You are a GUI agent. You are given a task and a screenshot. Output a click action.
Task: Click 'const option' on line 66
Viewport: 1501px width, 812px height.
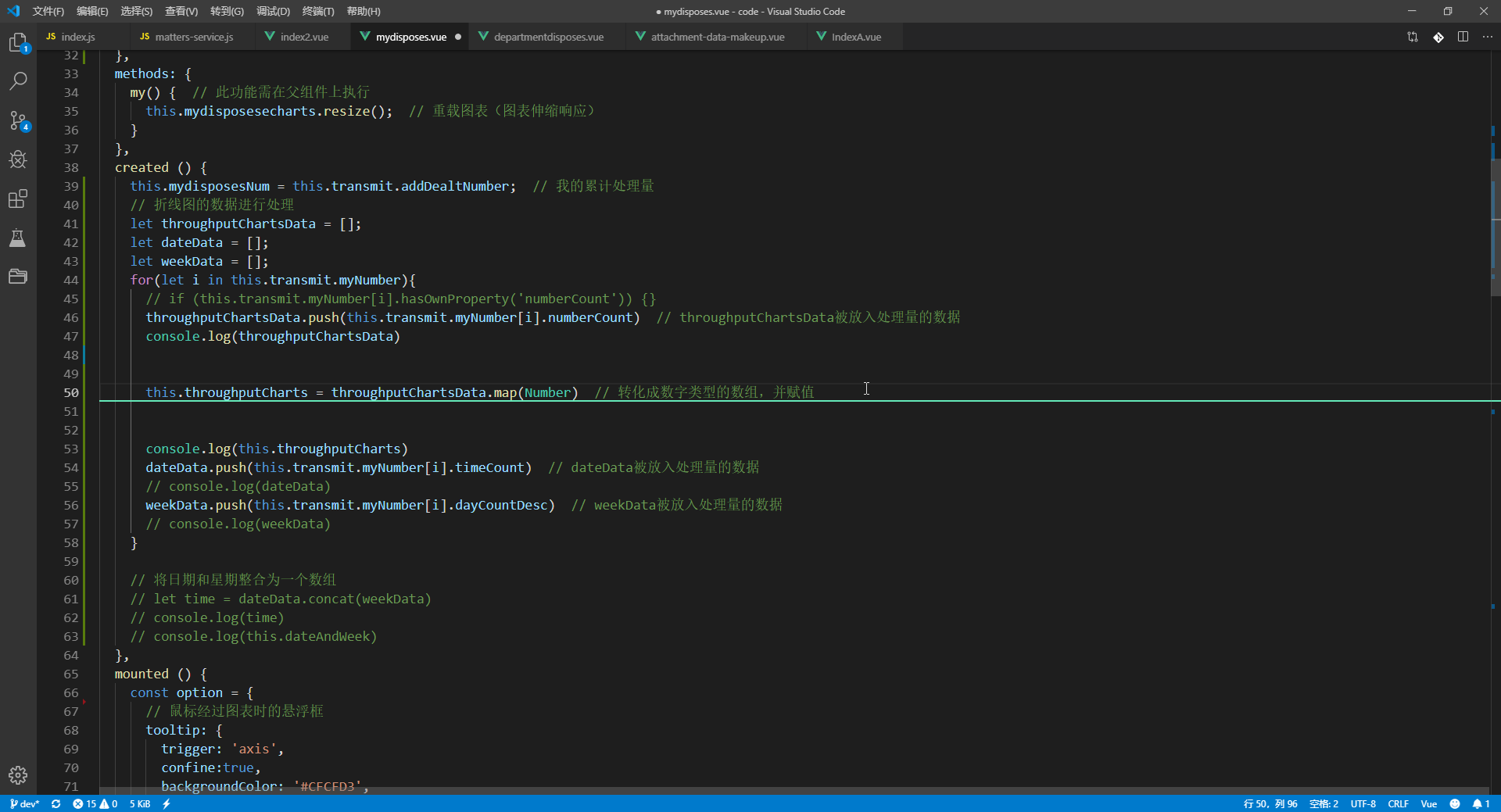click(177, 692)
